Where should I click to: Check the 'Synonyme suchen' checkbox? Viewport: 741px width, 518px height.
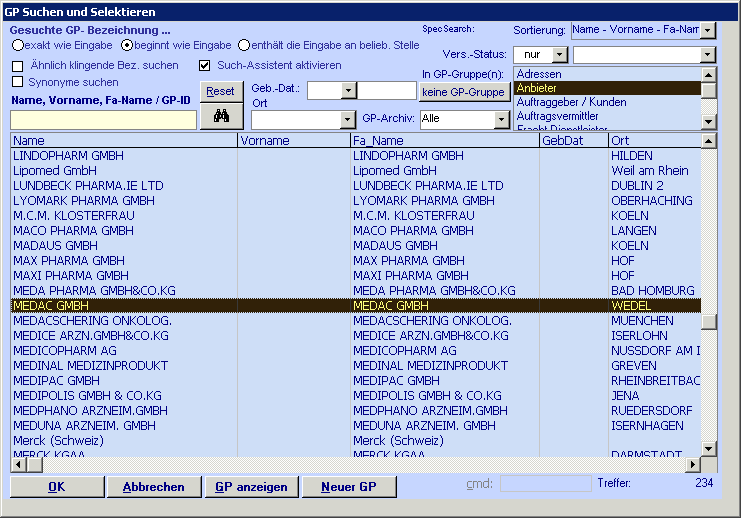tap(17, 82)
